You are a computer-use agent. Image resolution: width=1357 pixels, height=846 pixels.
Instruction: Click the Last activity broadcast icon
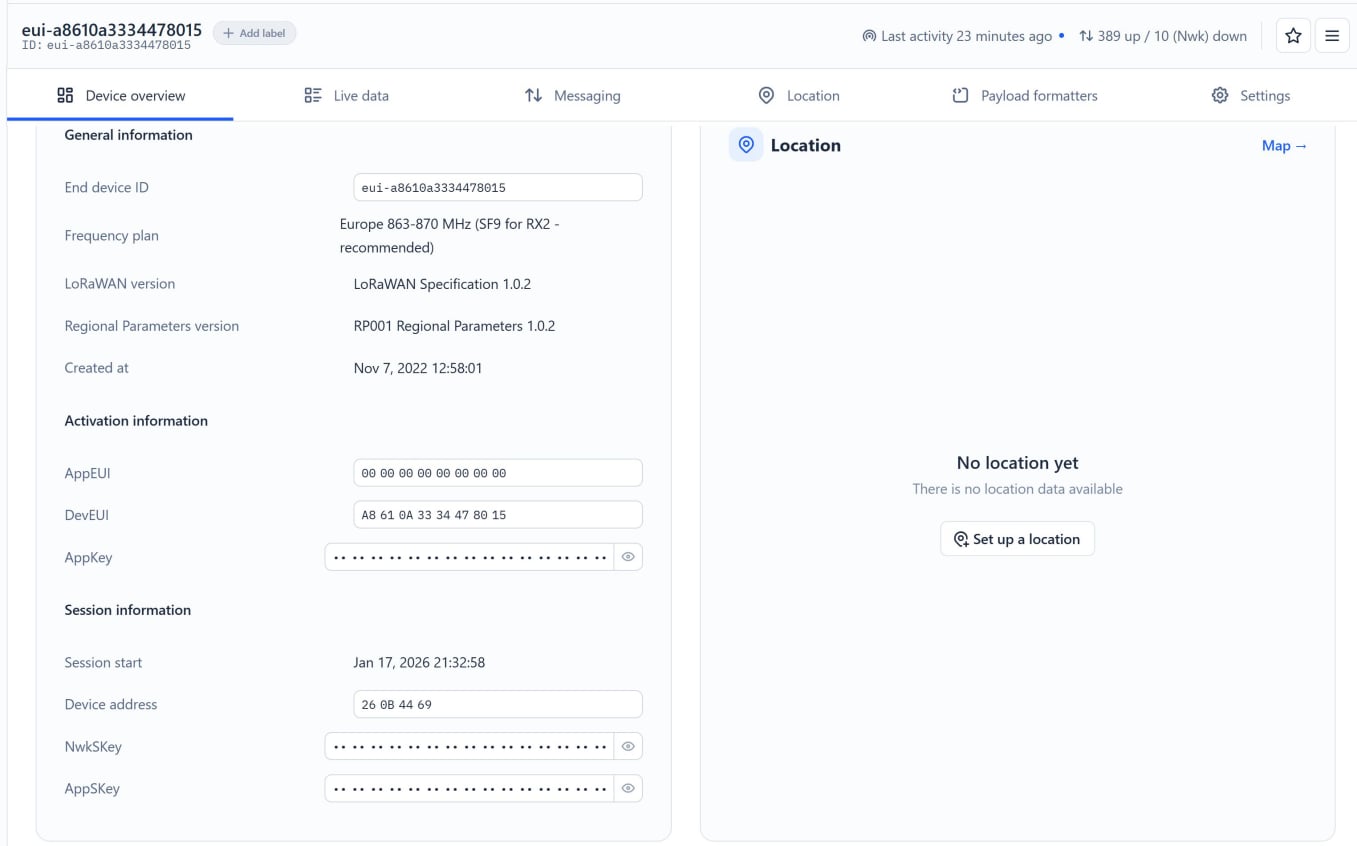(869, 36)
